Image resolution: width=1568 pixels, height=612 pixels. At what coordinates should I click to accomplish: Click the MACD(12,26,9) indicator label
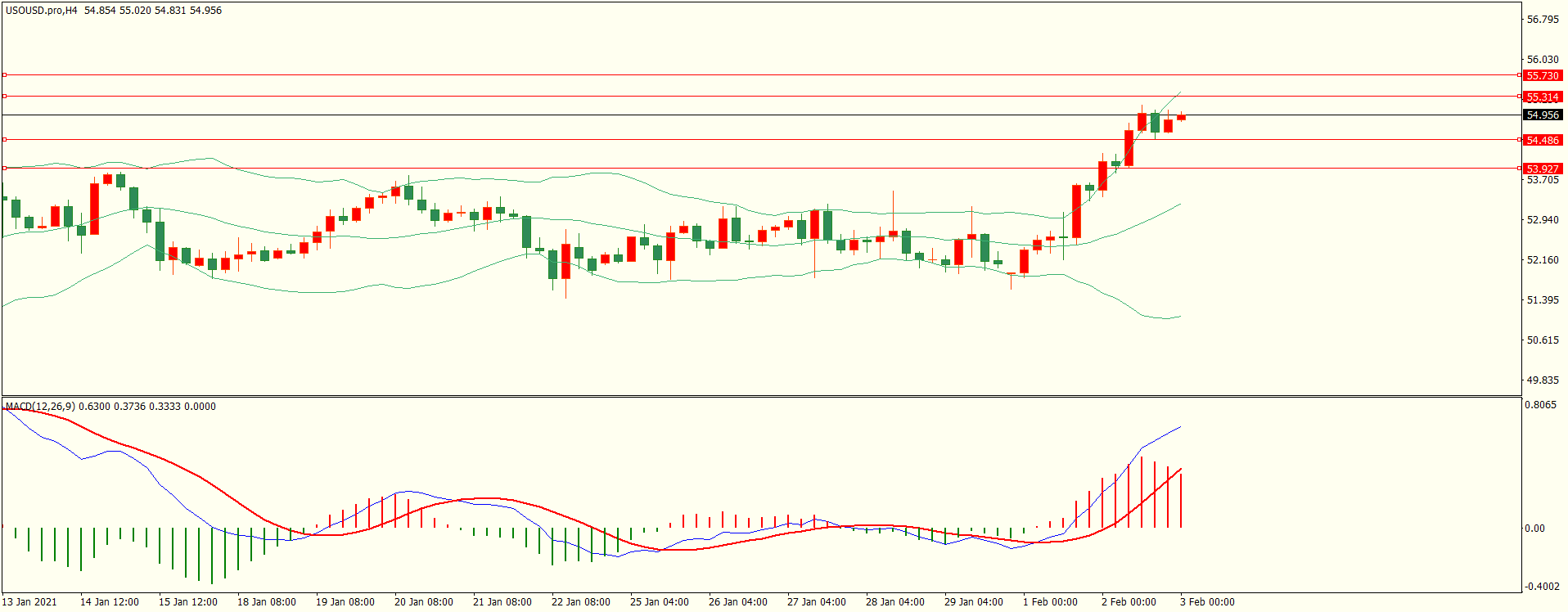[40, 407]
